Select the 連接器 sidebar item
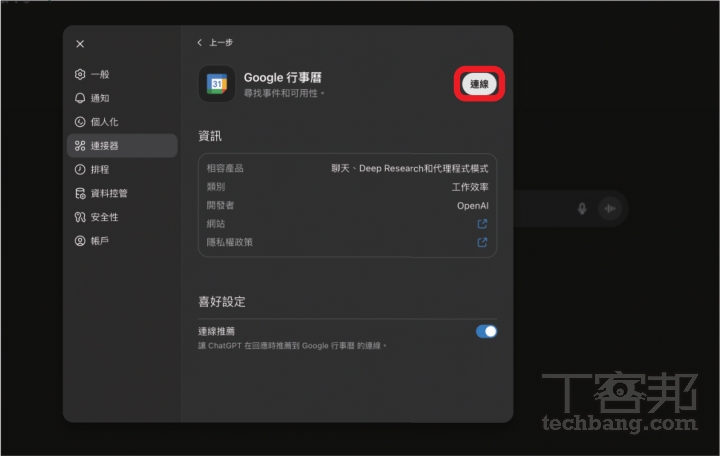720x456 pixels. coord(122,146)
